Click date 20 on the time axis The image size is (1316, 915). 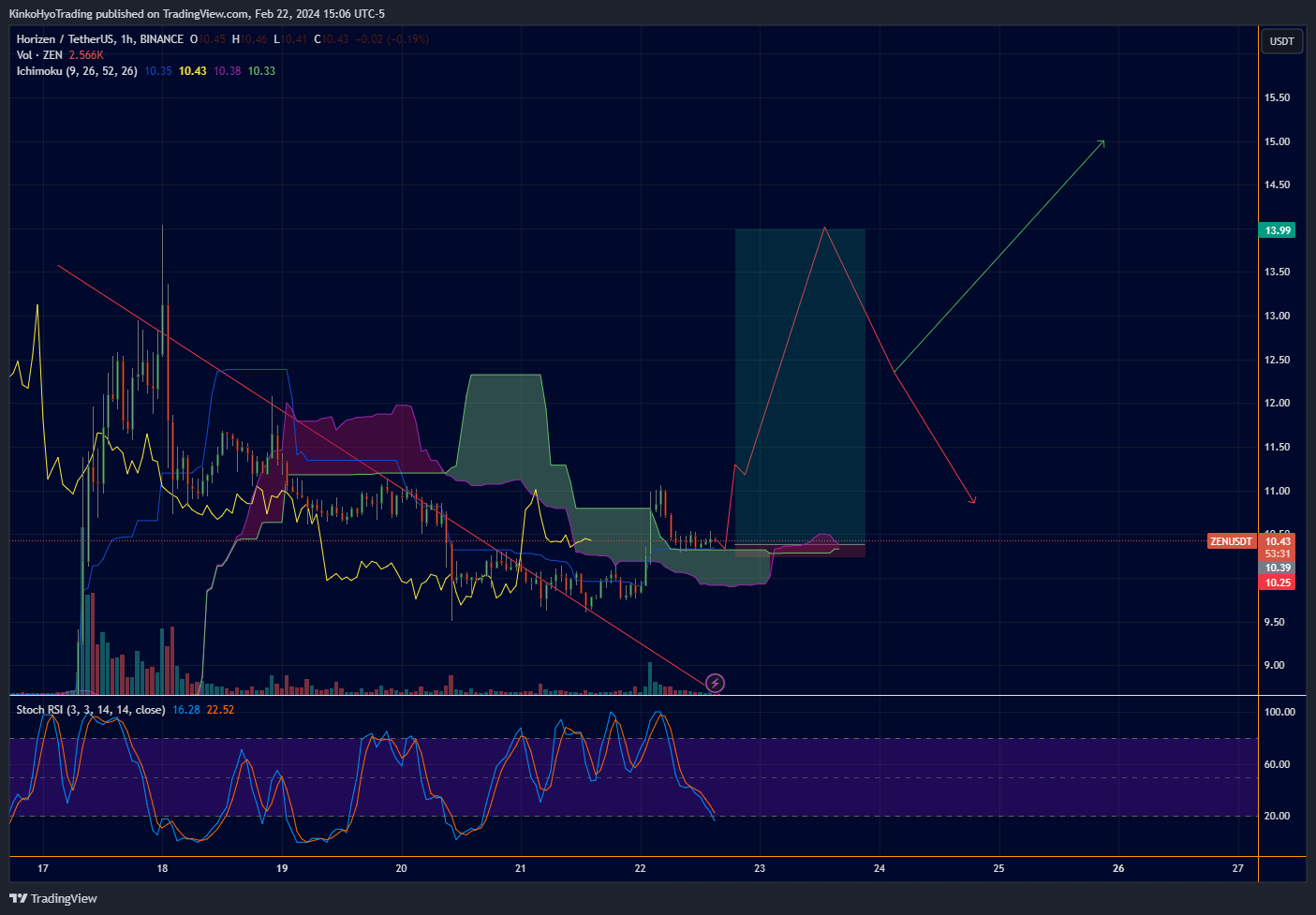coord(401,868)
